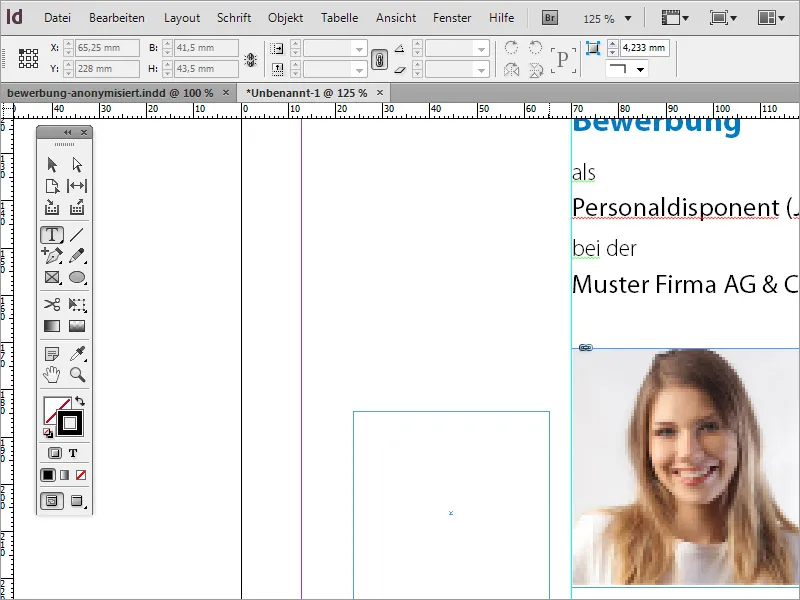Select the Pen tool
Viewport: 800px width, 600px height.
[51, 255]
